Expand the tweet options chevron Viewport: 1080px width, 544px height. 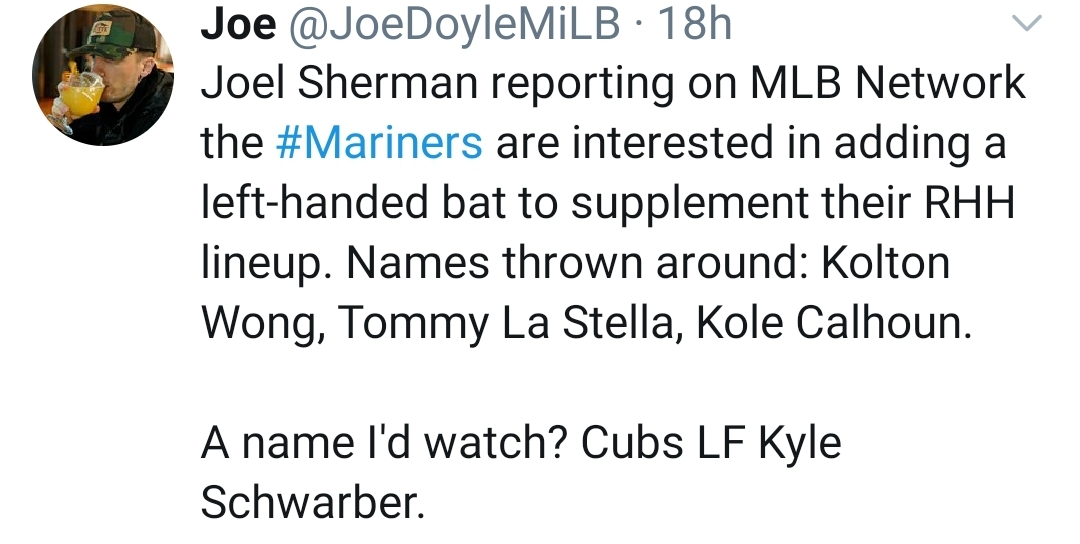[x=1028, y=24]
